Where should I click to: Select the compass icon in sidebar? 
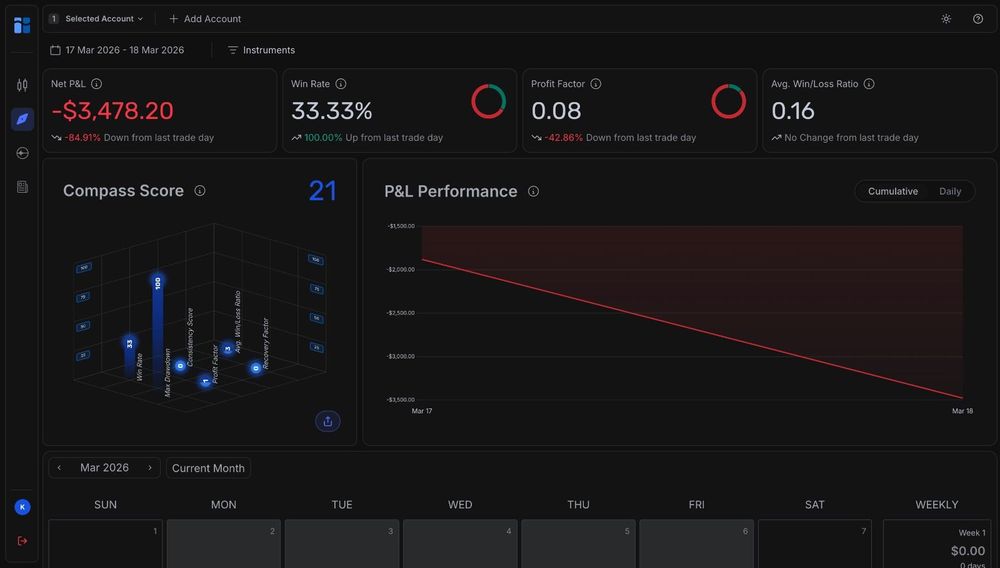tap(22, 119)
